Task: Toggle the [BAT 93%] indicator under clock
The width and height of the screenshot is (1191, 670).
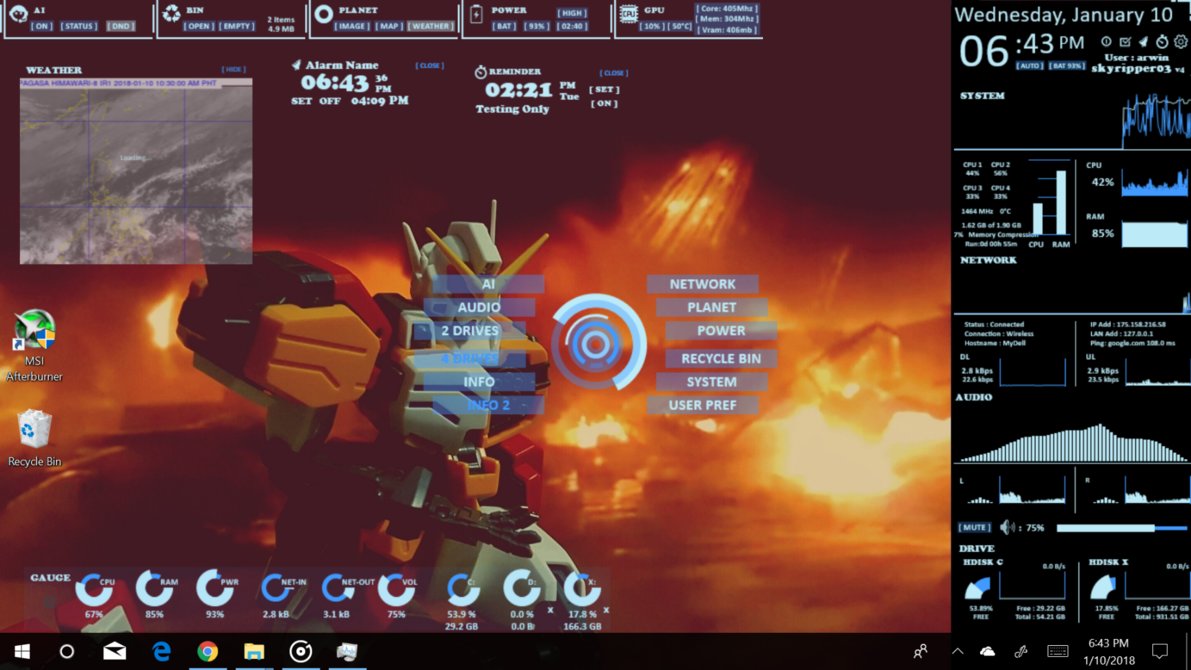Action: 1066,66
